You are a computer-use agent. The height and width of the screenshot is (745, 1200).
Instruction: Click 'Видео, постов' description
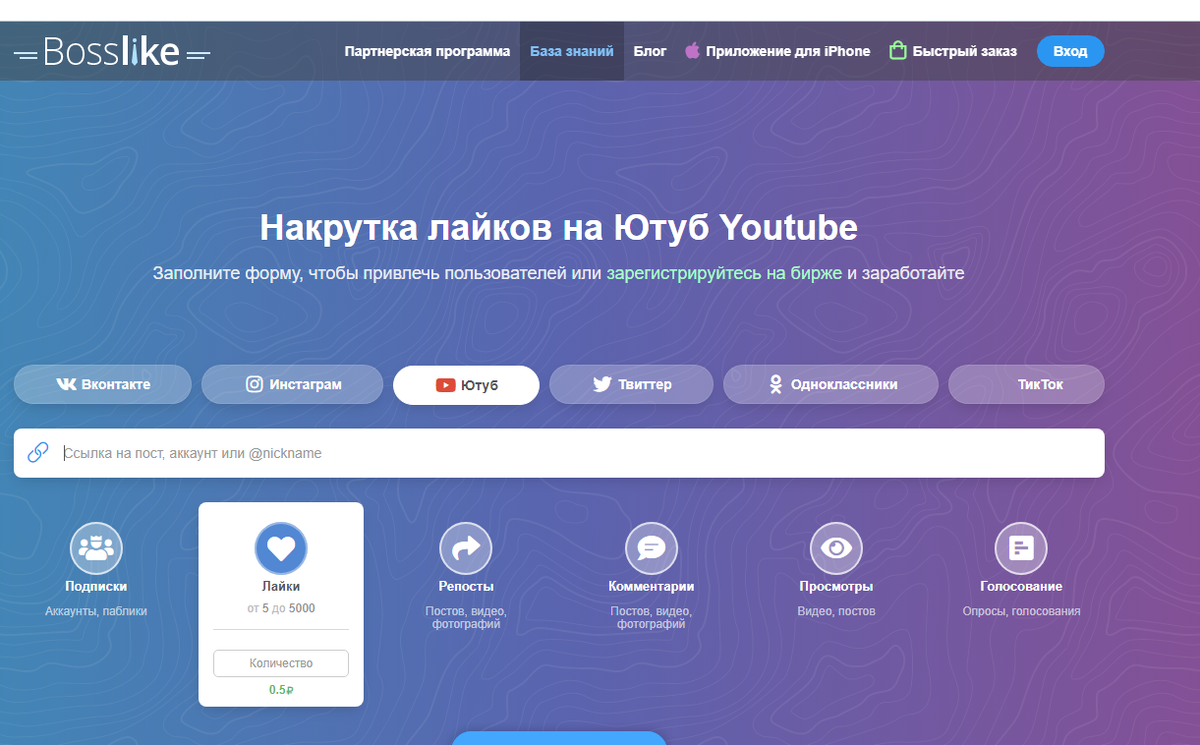(x=836, y=611)
